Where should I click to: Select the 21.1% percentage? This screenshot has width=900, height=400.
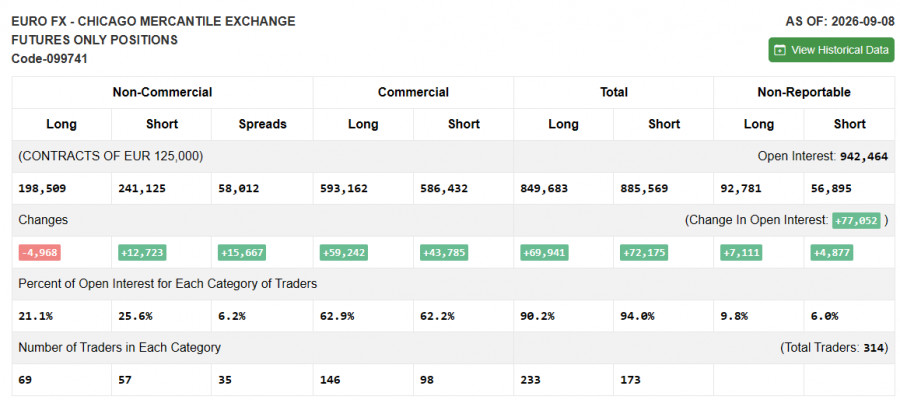tap(36, 316)
